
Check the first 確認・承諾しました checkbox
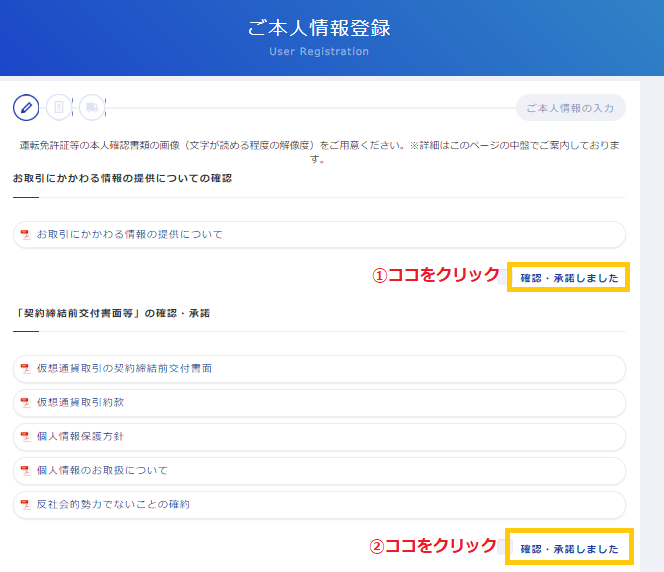(503, 277)
